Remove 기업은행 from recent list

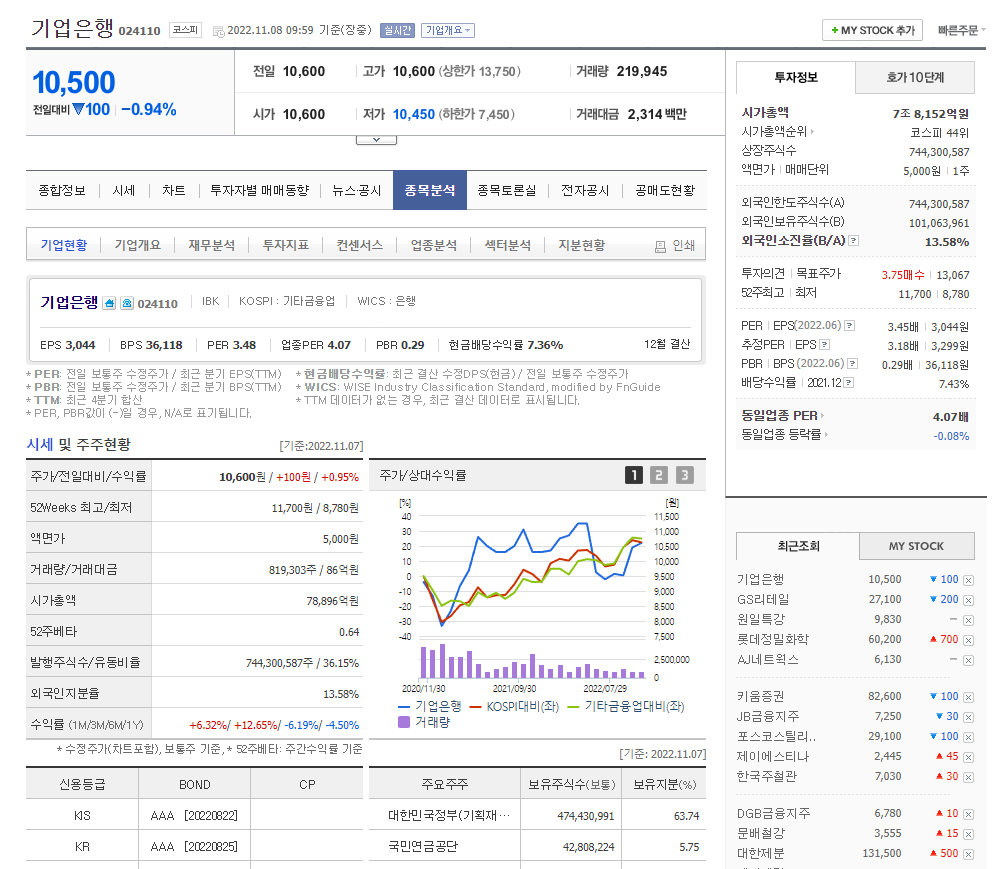(968, 581)
